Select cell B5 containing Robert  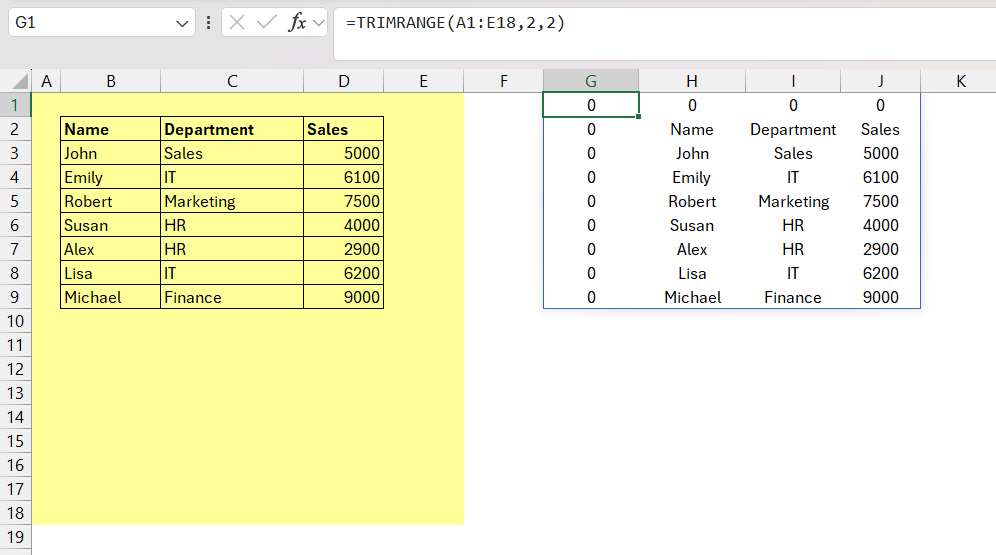111,201
